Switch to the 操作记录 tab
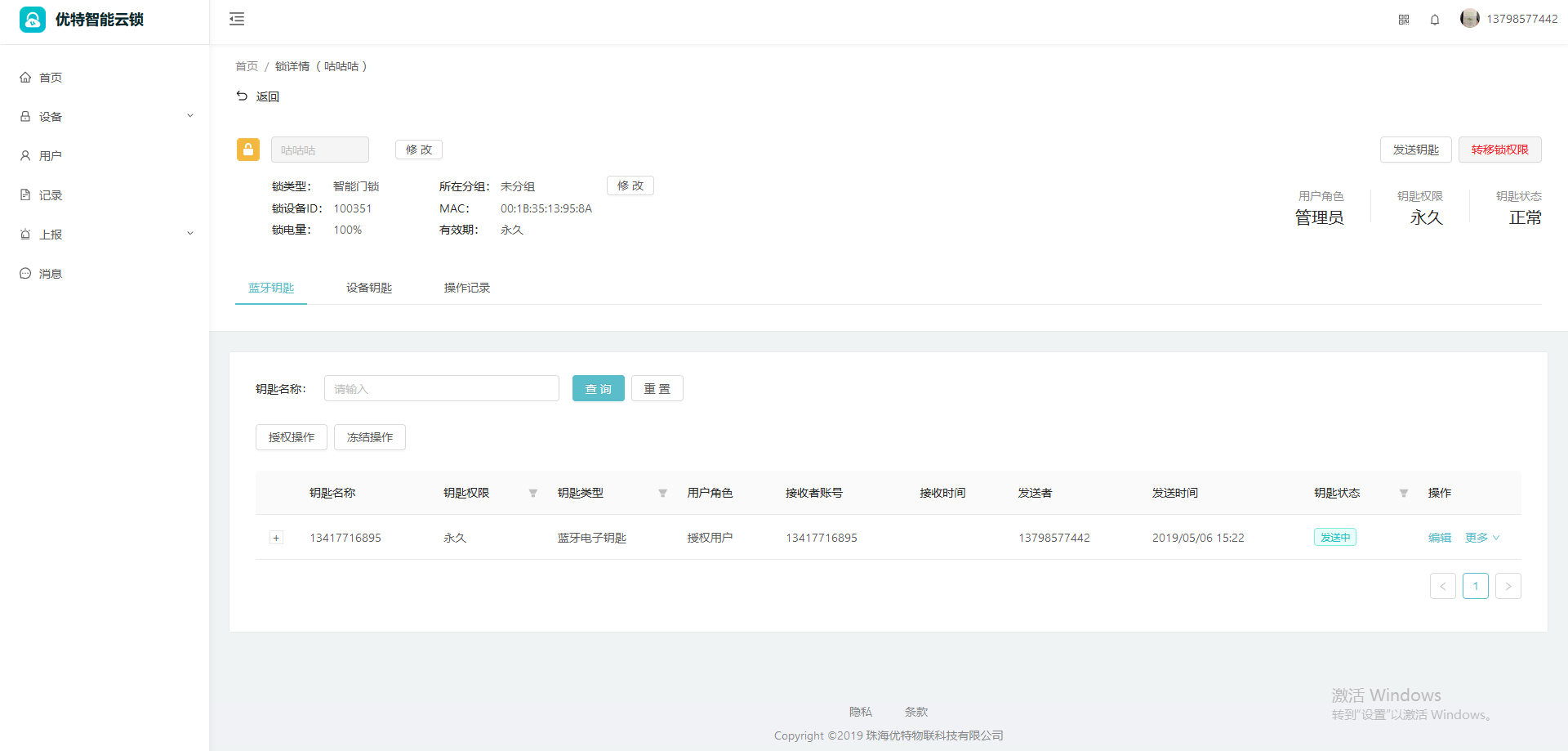Viewport: 1568px width, 751px height. [466, 288]
